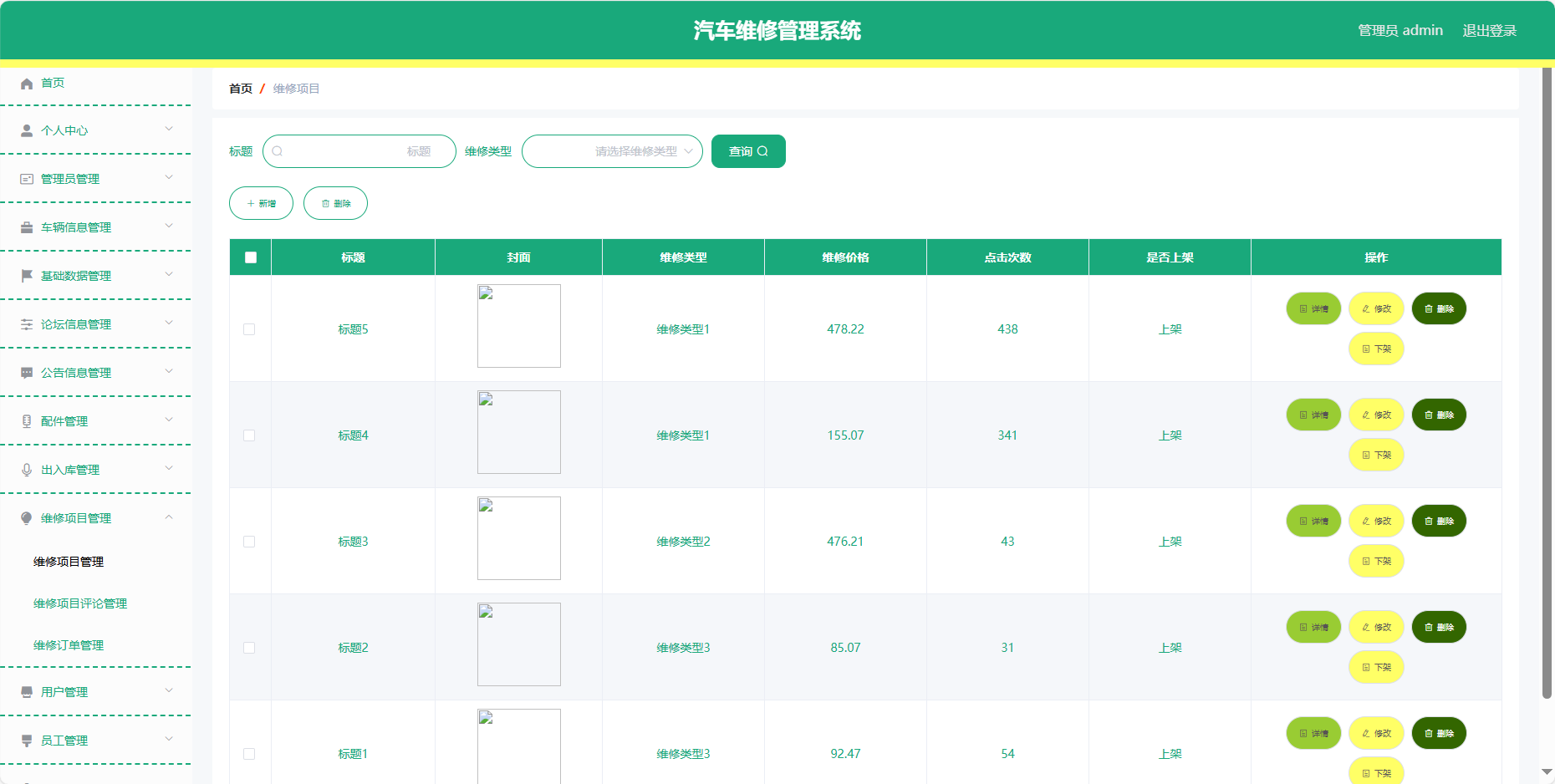This screenshot has width=1555, height=784.
Task: Click the 查询 search button
Action: tap(748, 151)
